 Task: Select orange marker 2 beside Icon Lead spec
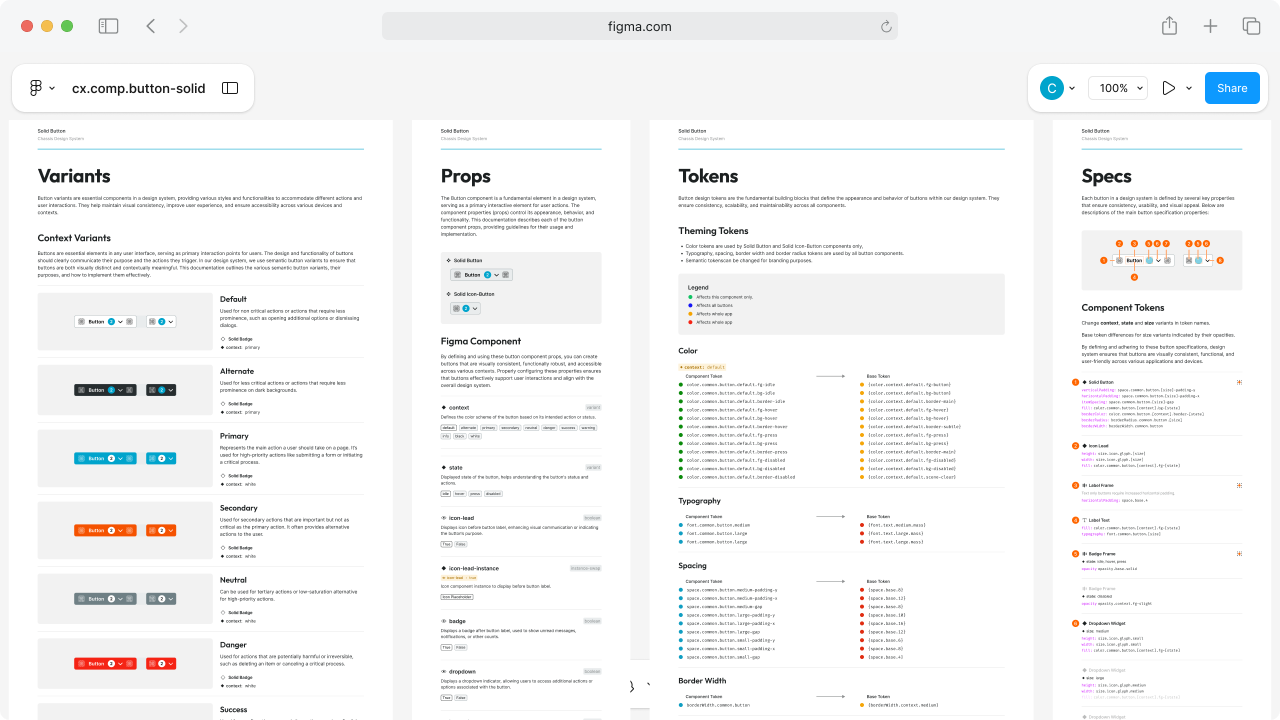[x=1076, y=445]
